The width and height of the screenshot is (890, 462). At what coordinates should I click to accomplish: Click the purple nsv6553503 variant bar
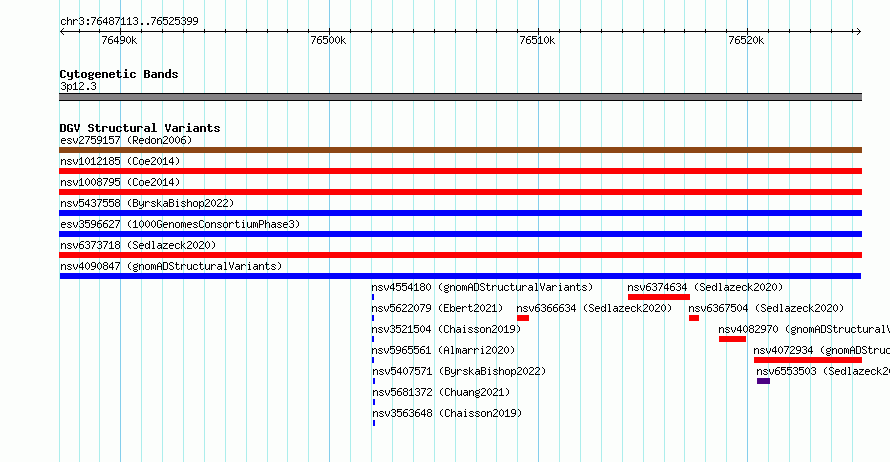763,381
